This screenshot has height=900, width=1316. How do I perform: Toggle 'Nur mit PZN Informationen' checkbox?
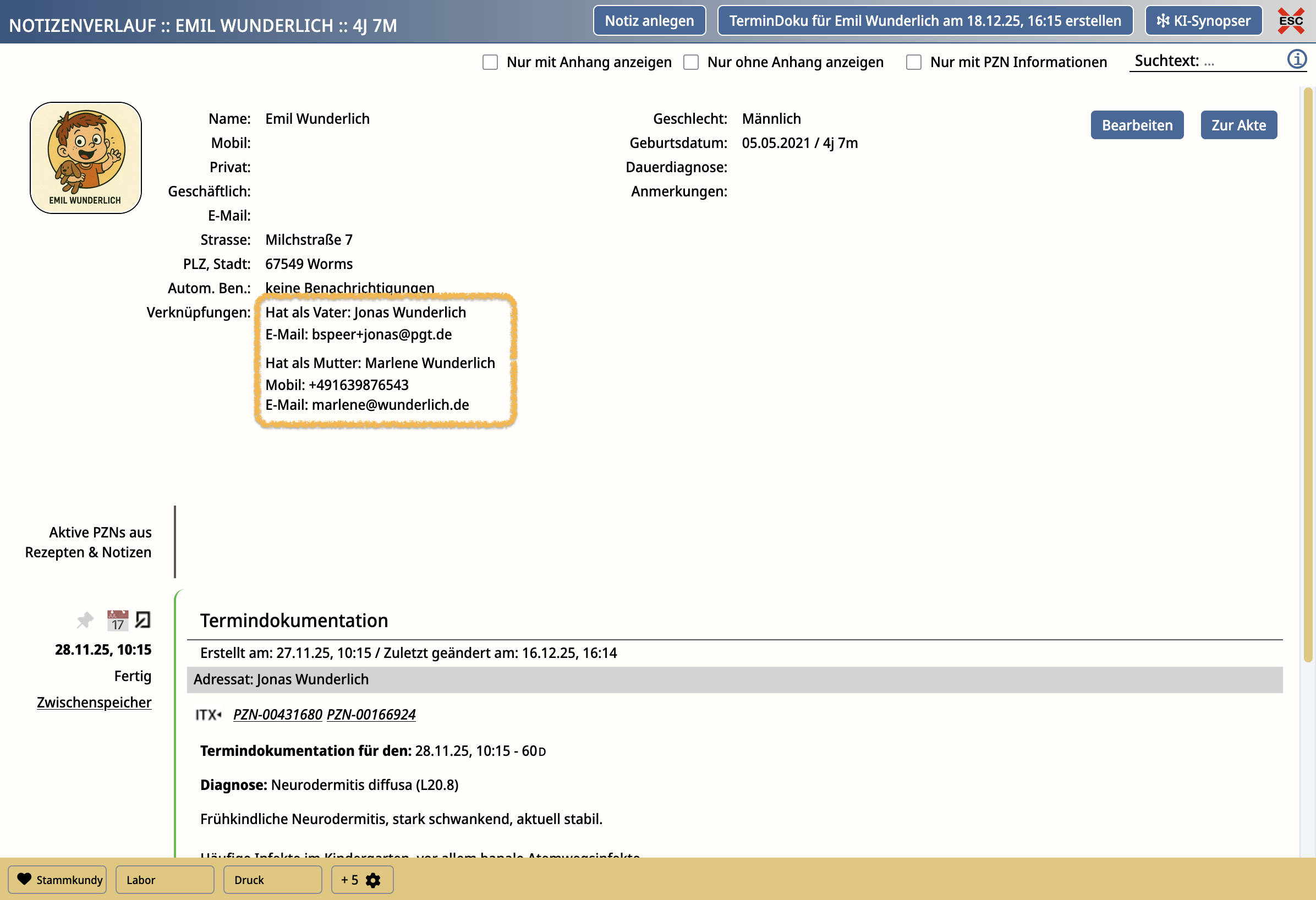(x=913, y=62)
